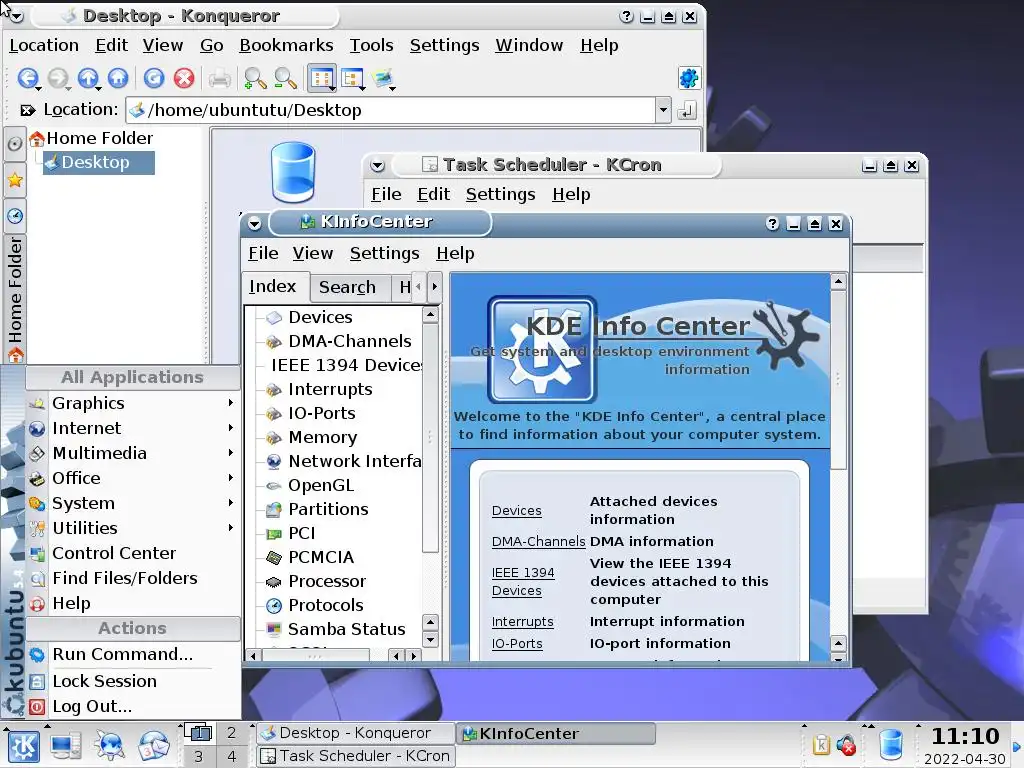Follow the IEEE 1394 Devices link

[522, 581]
